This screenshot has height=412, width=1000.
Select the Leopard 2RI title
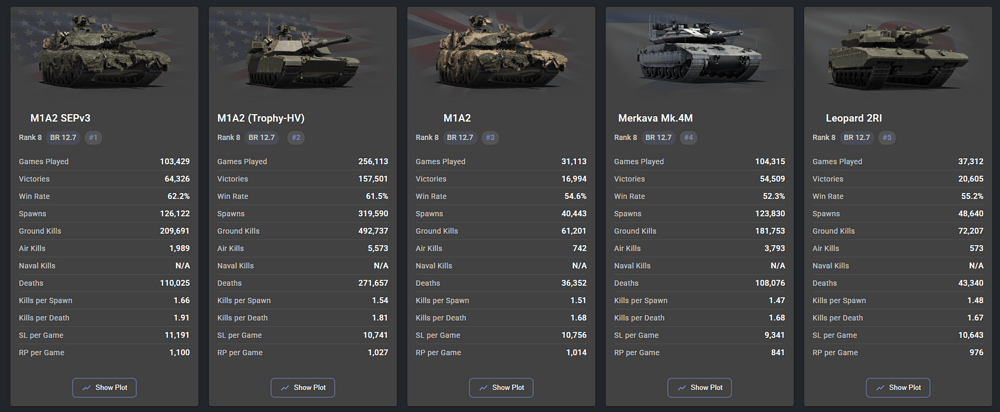point(854,118)
